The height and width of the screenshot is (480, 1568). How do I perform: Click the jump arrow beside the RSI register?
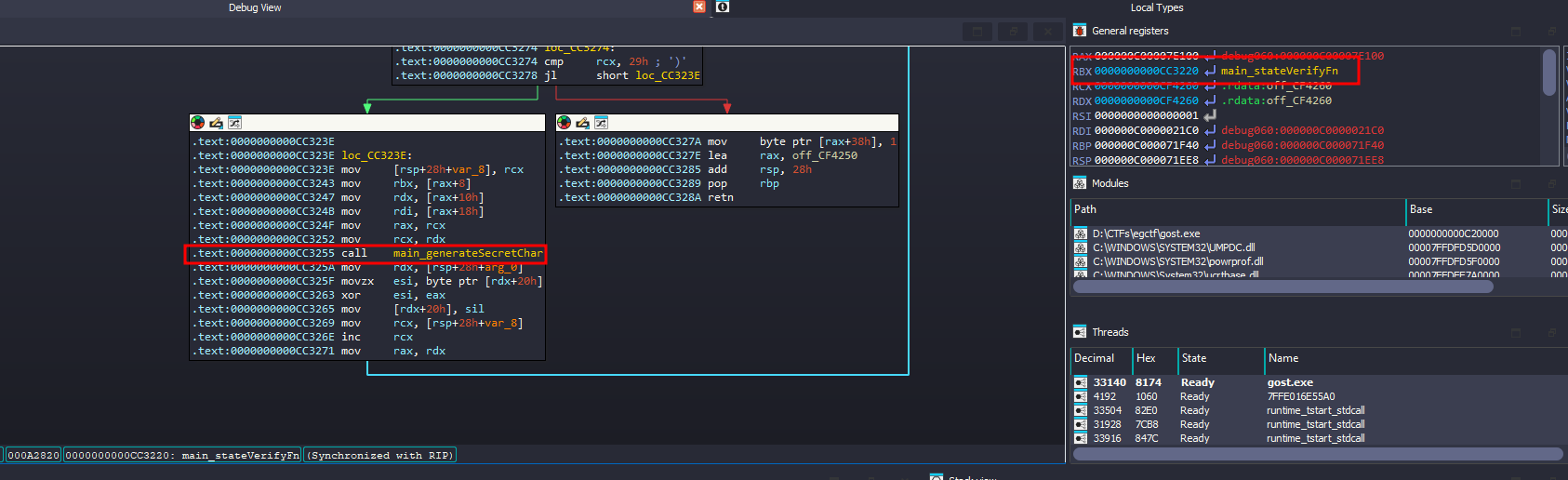point(1210,115)
